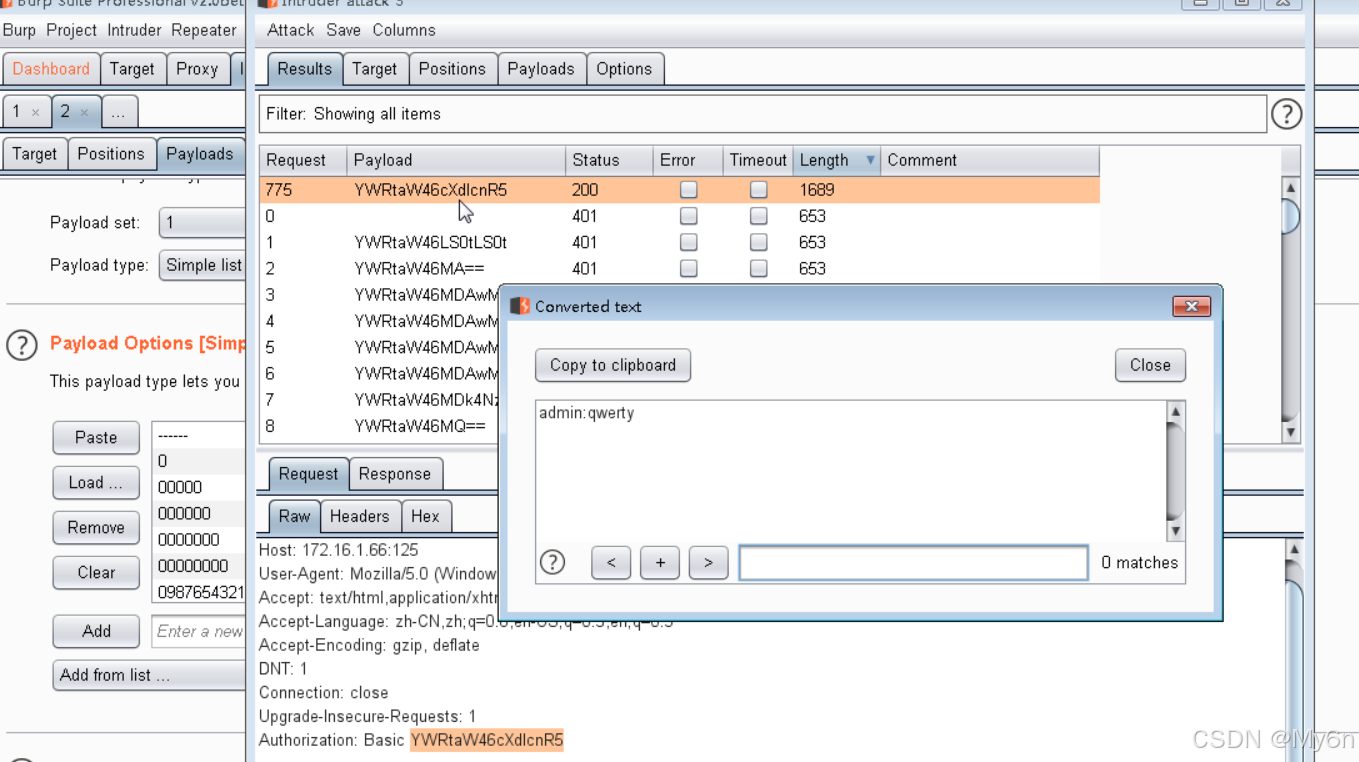Click Copy to clipboard button
The image size is (1359, 762).
tap(613, 365)
